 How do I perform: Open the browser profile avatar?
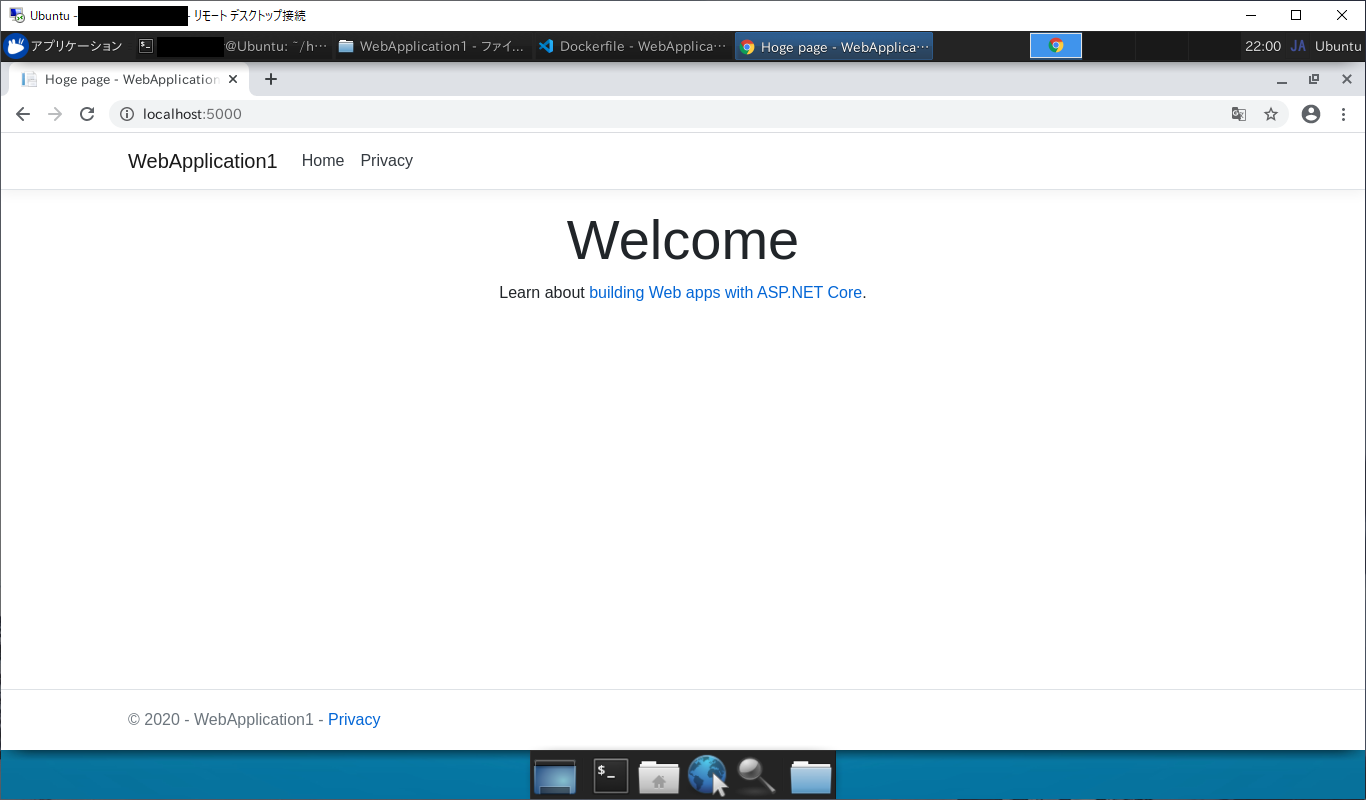click(x=1311, y=114)
